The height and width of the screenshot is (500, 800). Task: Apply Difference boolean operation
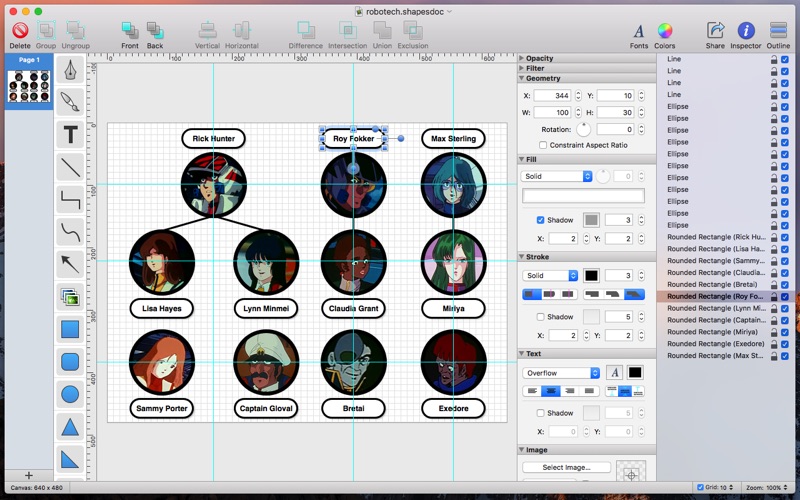coord(306,31)
